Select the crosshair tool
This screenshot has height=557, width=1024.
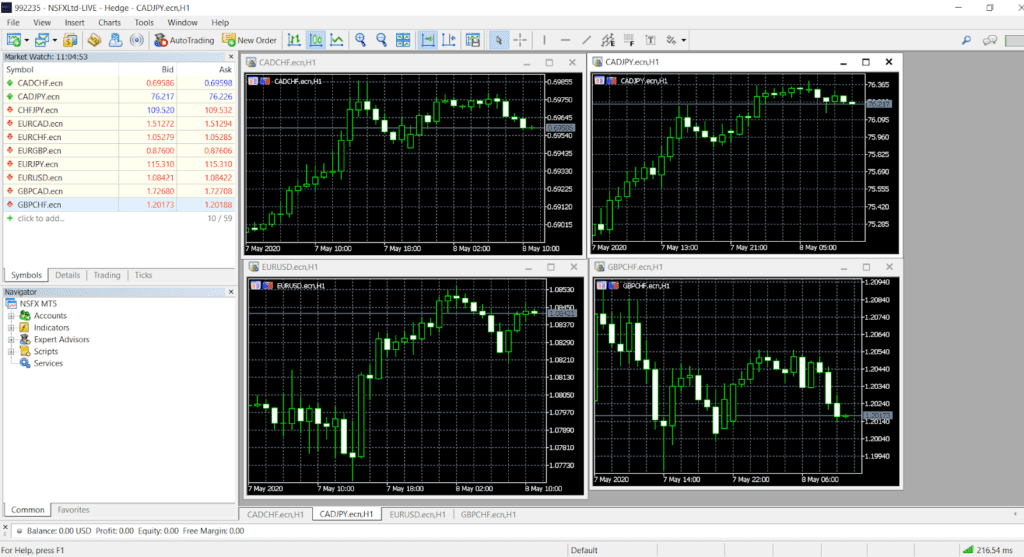(520, 40)
